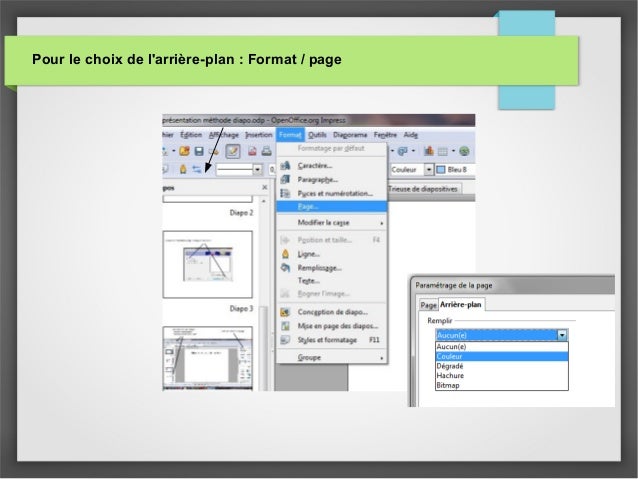The width and height of the screenshot is (638, 479).
Task: Click the slide panel scroll-up arrow
Action: [x=264, y=201]
